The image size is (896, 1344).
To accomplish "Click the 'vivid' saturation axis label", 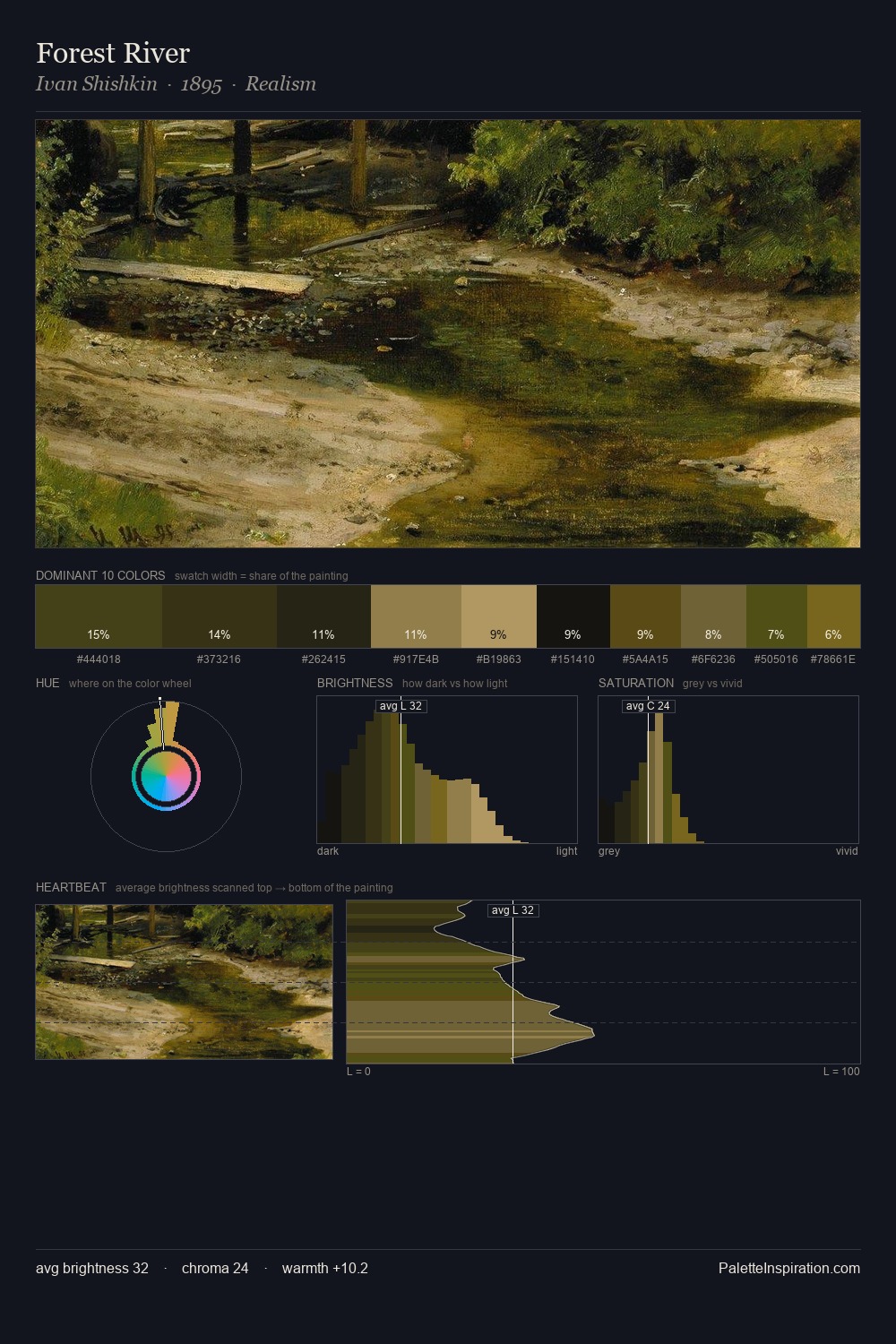I will click(847, 851).
